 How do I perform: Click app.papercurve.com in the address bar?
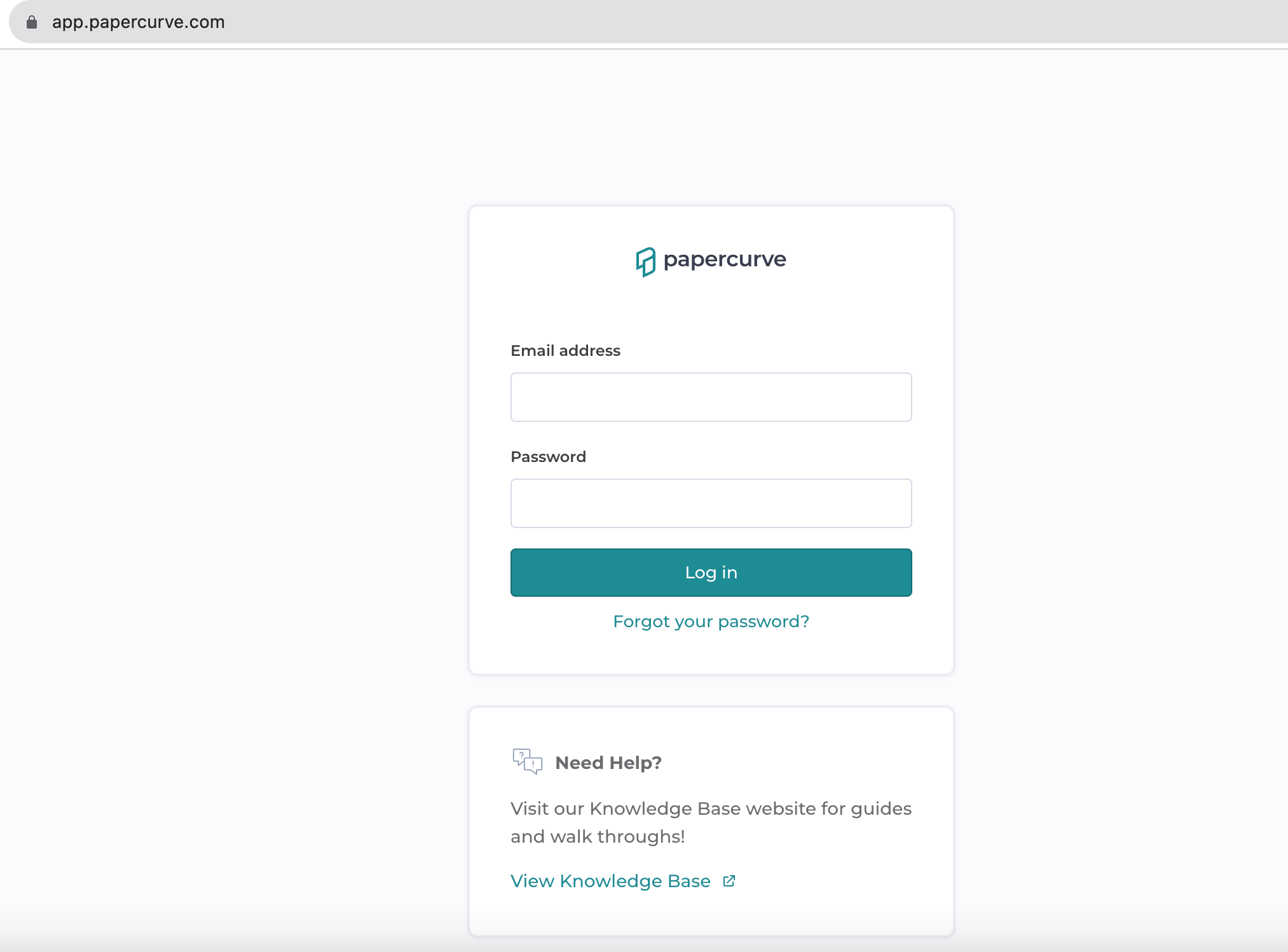click(139, 22)
